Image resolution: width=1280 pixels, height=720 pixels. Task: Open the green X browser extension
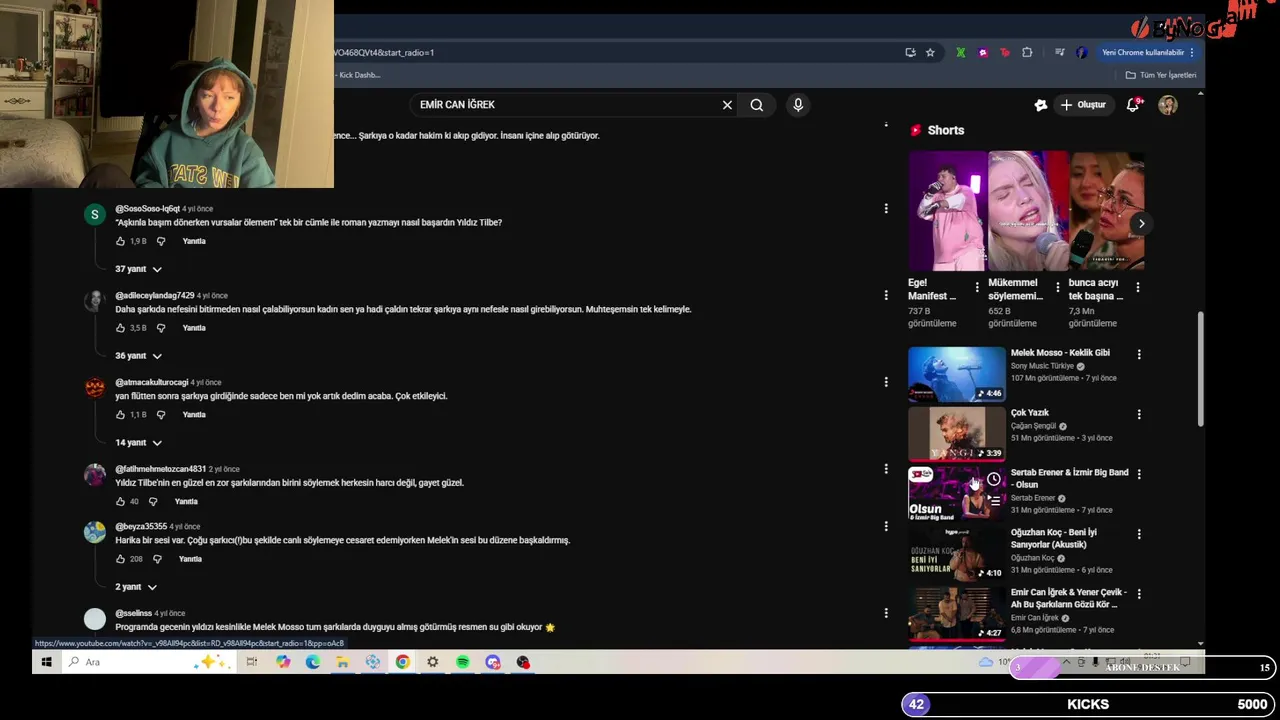[961, 52]
